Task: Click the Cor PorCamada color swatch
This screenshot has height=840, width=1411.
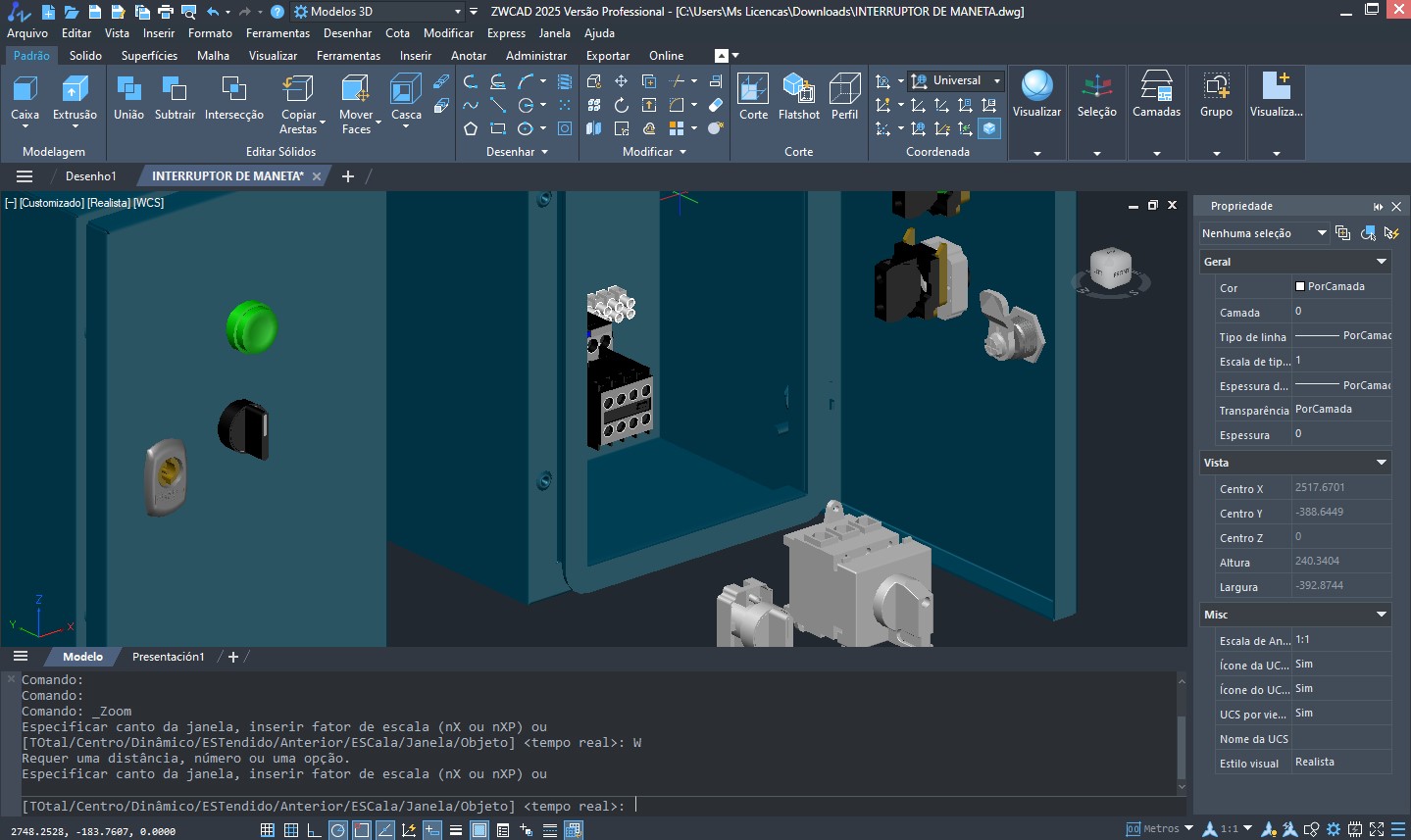Action: point(1300,286)
